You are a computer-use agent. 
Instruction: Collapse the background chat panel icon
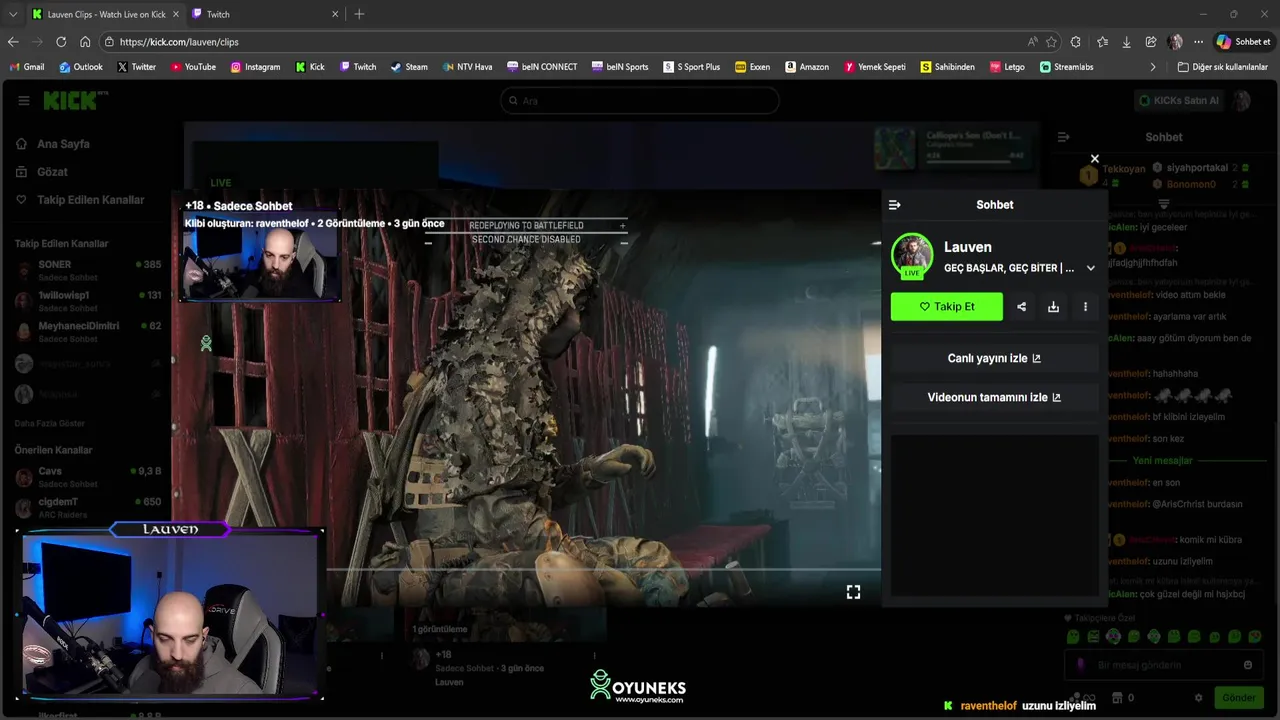pyautogui.click(x=1063, y=137)
